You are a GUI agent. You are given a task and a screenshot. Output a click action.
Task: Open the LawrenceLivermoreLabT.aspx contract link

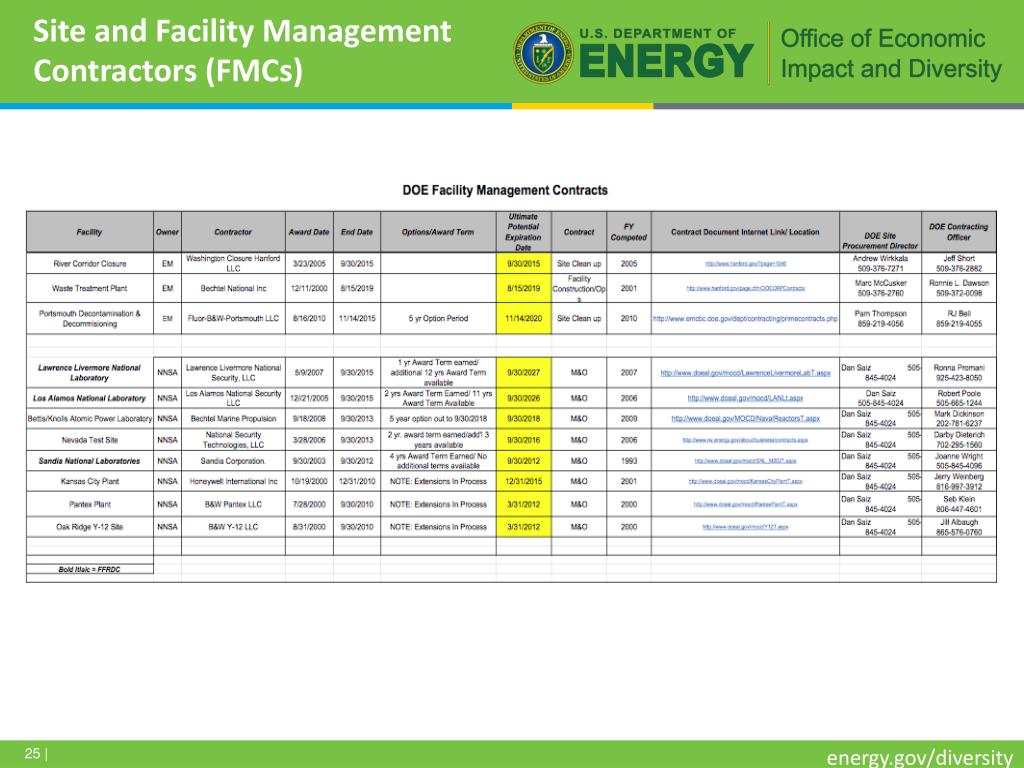coord(745,373)
